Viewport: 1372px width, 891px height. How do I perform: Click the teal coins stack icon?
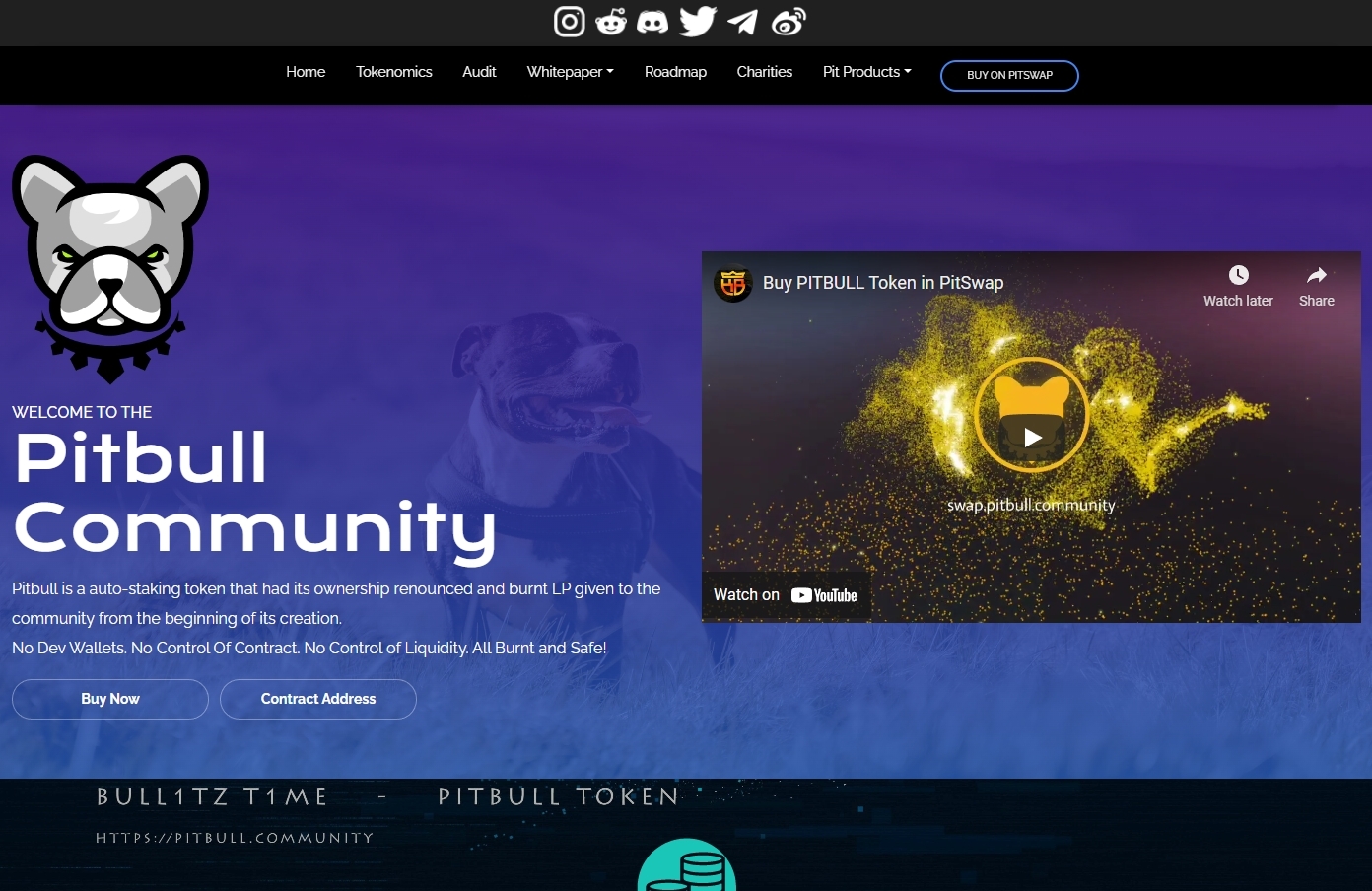click(687, 864)
